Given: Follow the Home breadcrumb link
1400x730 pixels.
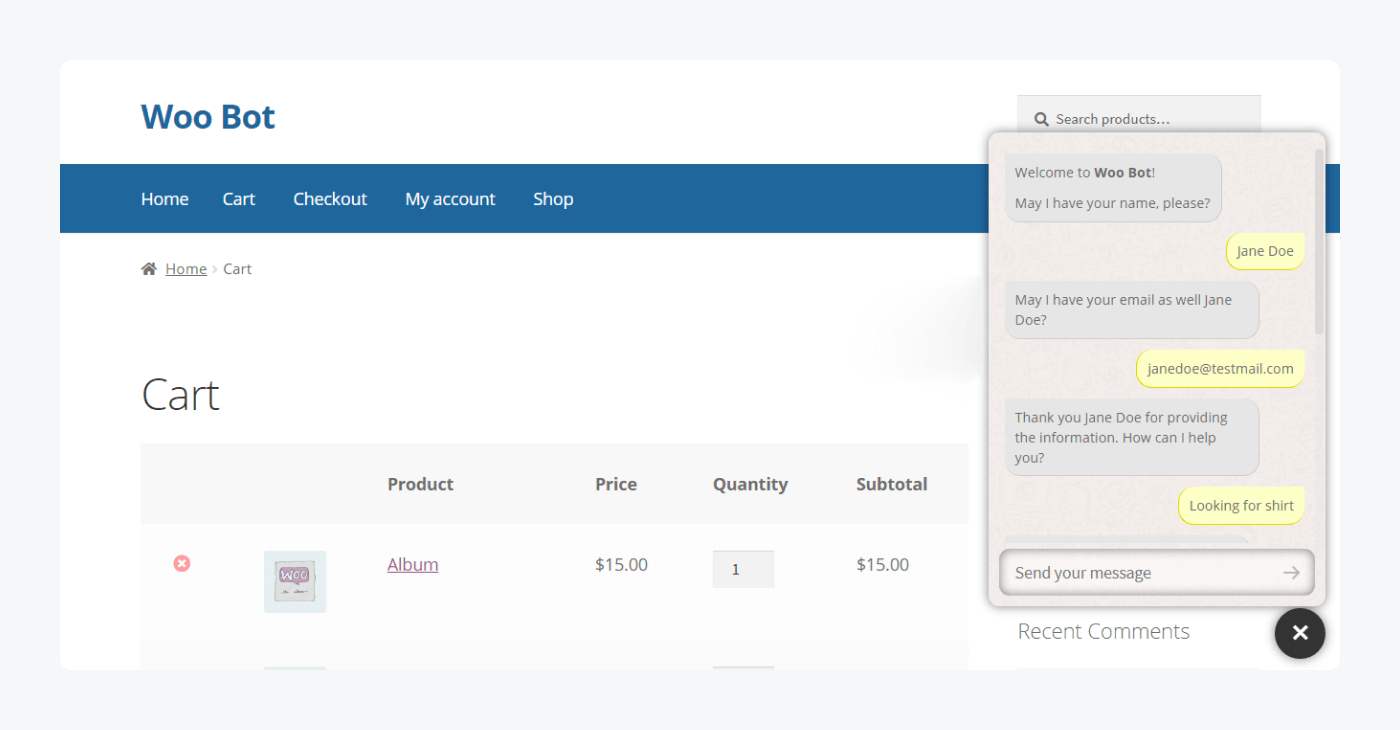Looking at the screenshot, I should [186, 267].
